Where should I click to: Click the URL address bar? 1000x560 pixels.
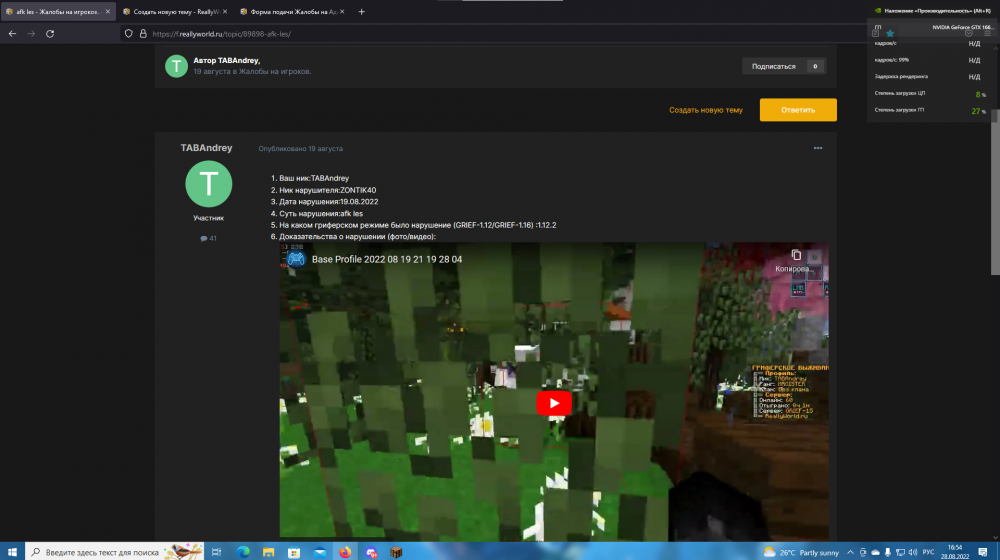[x=497, y=34]
